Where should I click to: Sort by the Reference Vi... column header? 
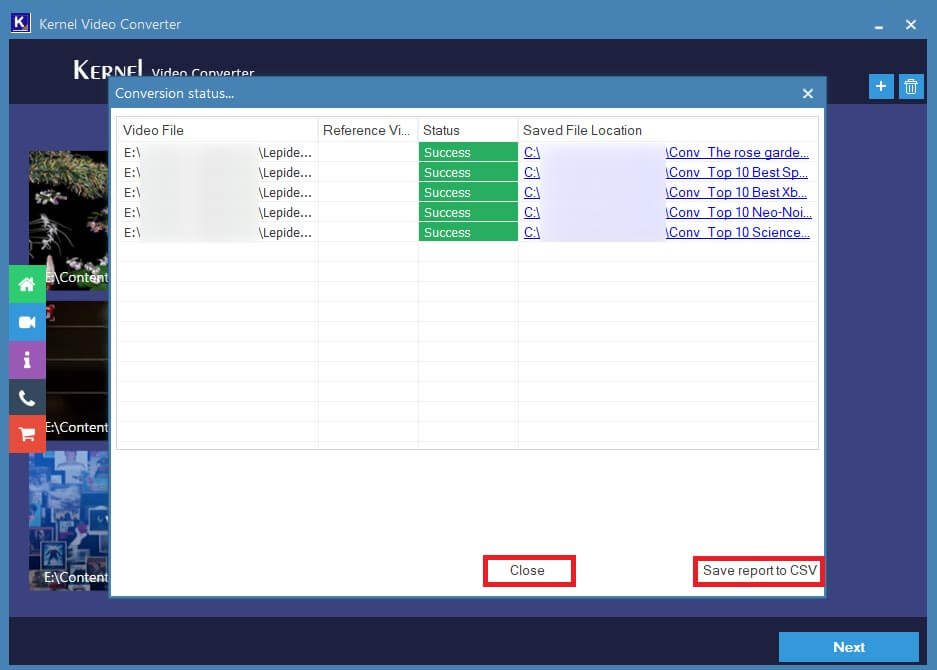[x=368, y=130]
